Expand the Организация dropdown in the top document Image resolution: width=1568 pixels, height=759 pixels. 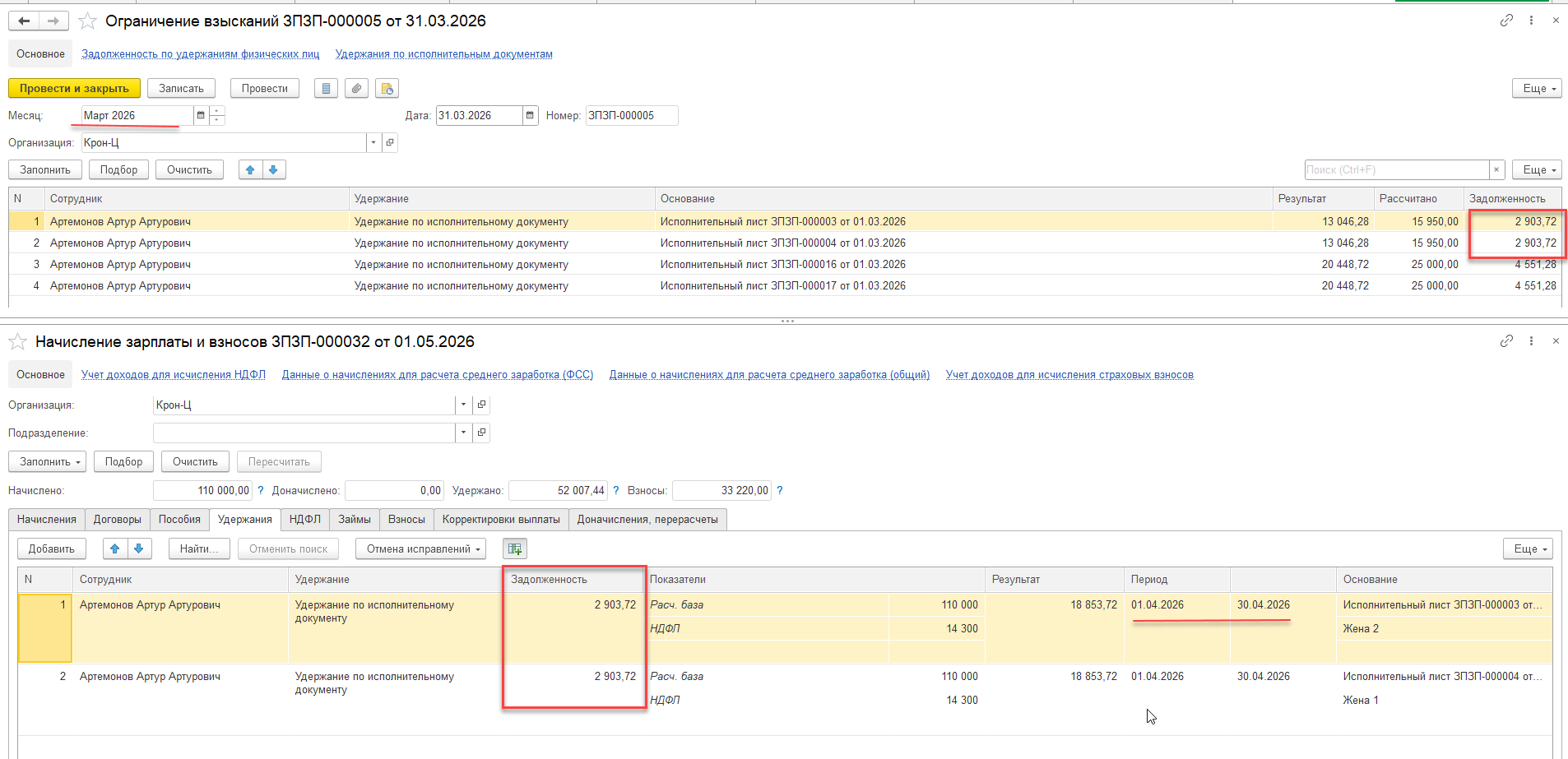373,143
